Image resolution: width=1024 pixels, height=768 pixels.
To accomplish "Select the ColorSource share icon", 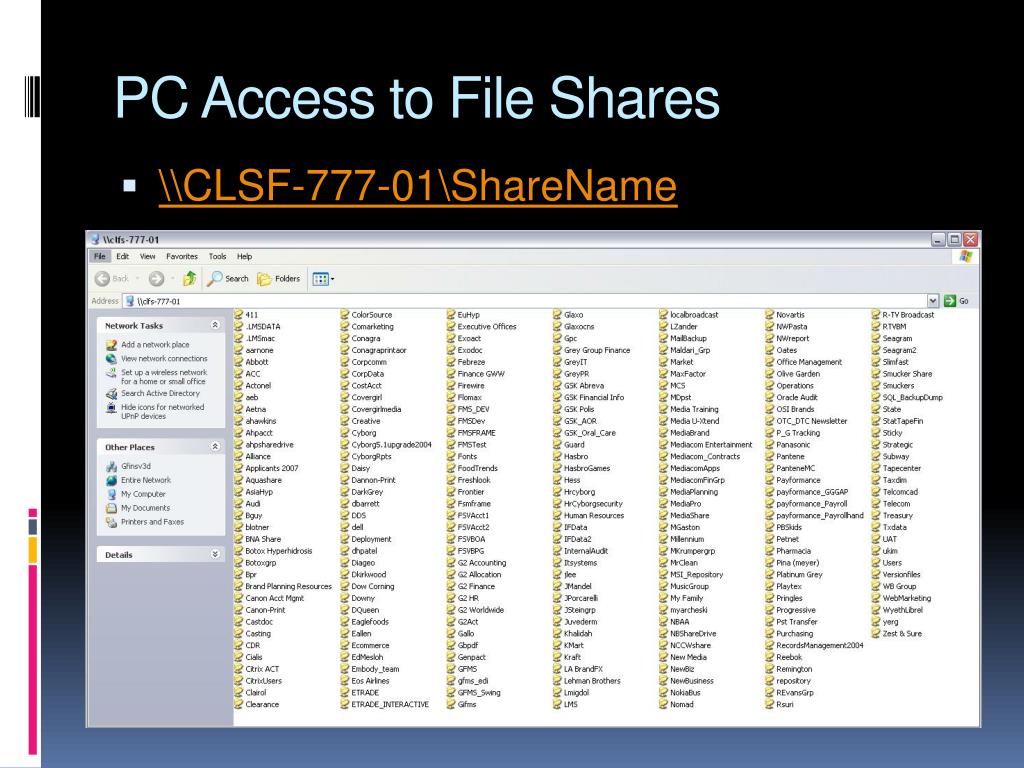I will (x=345, y=315).
